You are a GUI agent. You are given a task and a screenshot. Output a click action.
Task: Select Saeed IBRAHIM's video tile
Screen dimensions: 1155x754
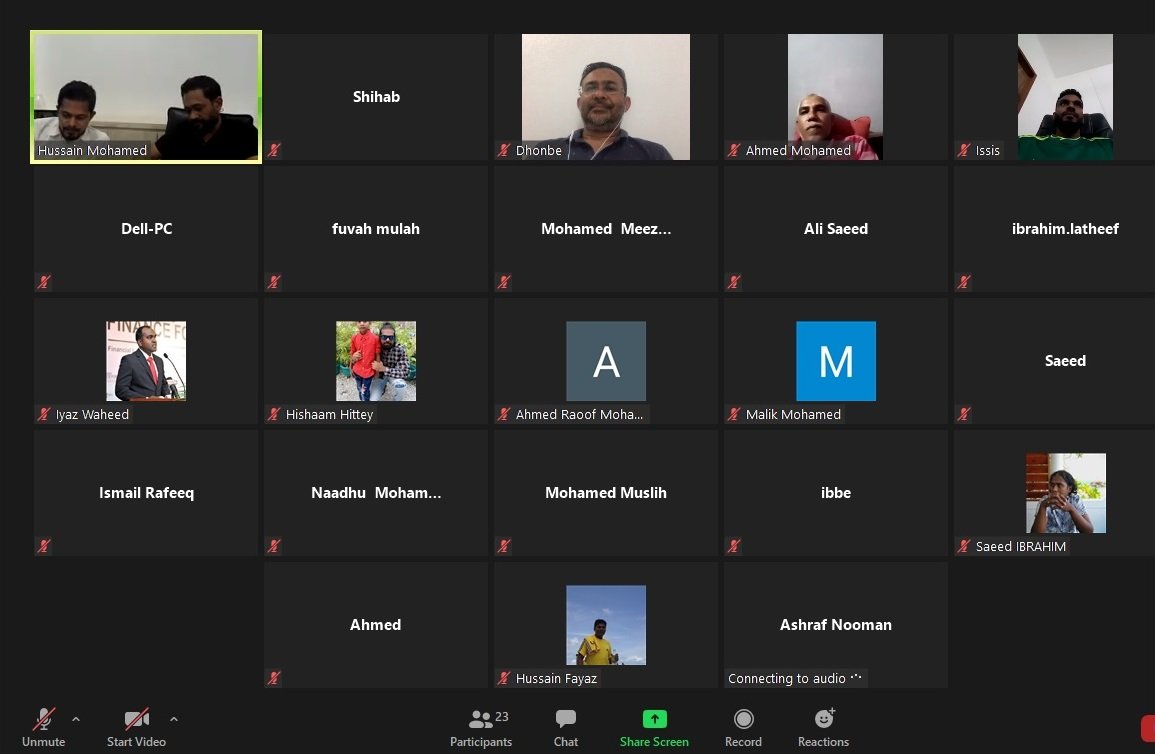[1065, 493]
